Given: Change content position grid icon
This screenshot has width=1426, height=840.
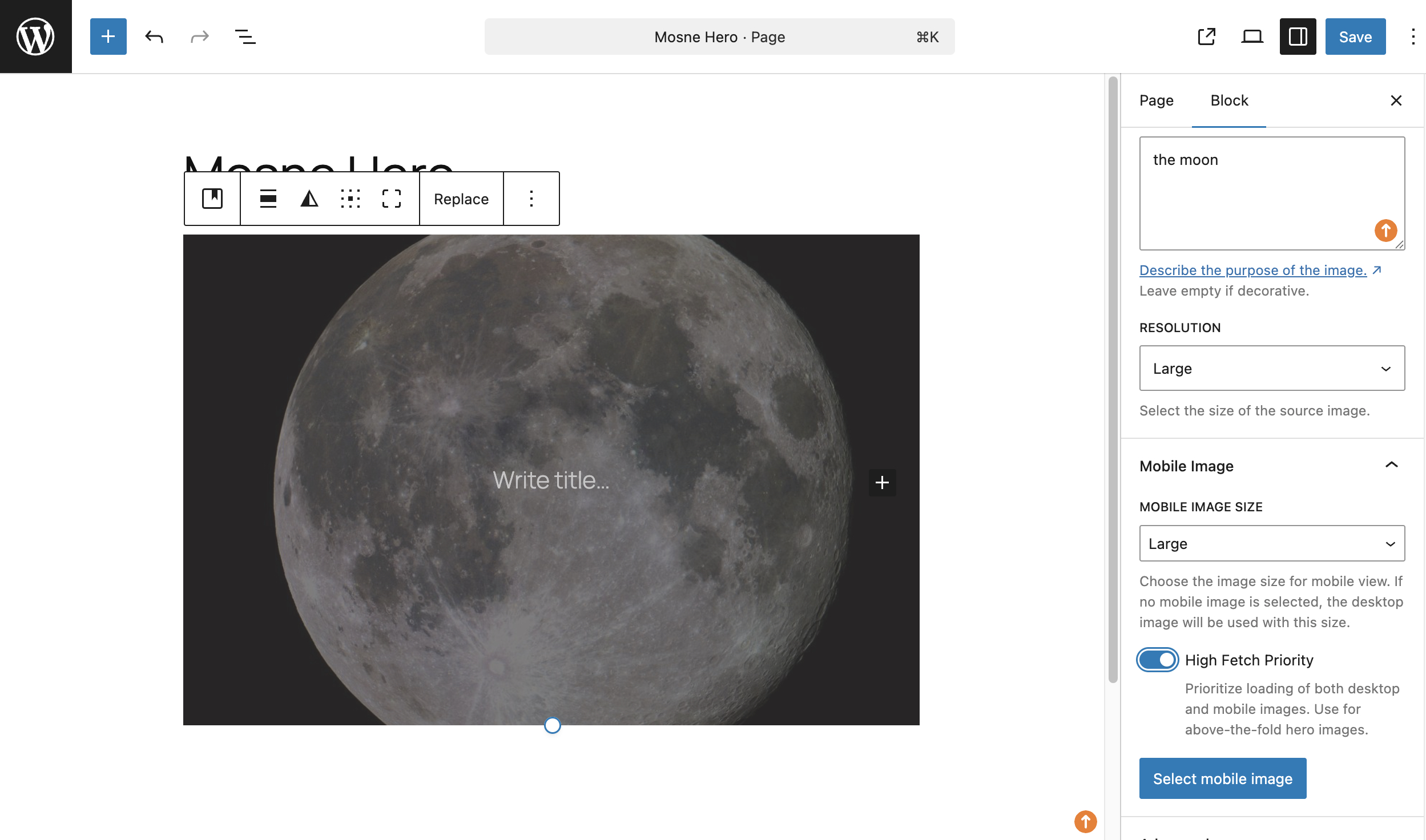Looking at the screenshot, I should (350, 199).
